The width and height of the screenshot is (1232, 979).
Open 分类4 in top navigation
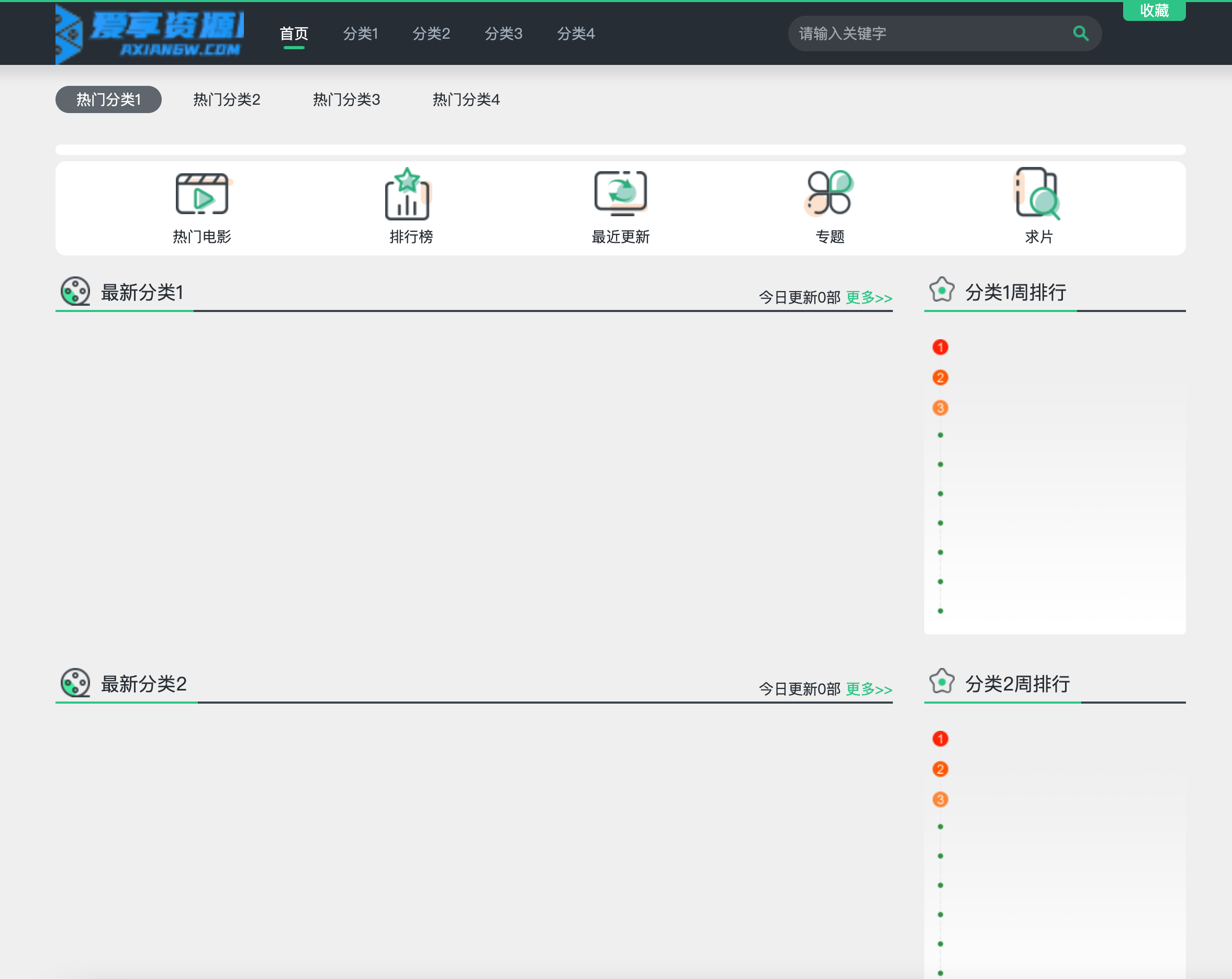[576, 34]
